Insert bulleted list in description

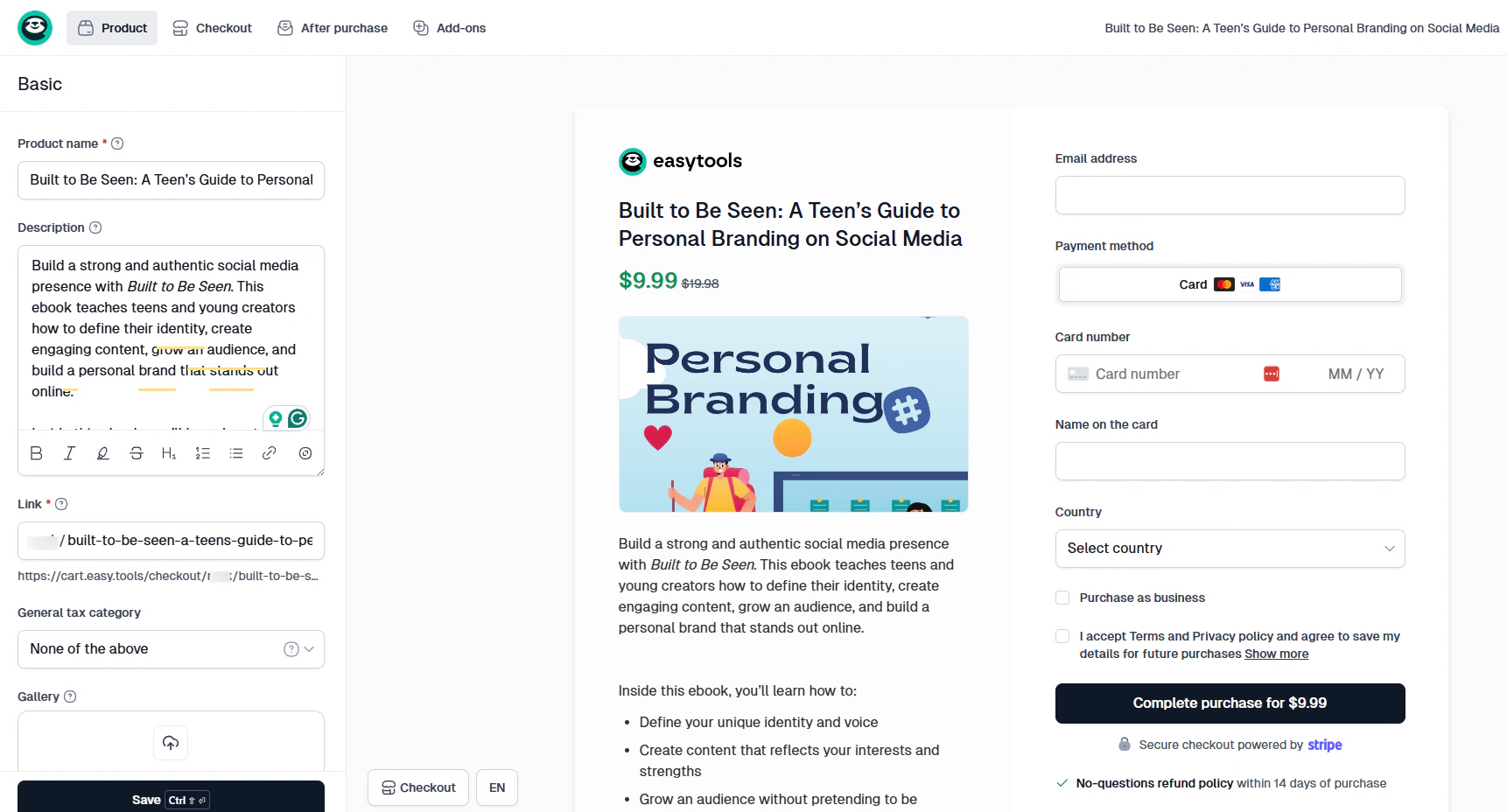click(x=236, y=453)
